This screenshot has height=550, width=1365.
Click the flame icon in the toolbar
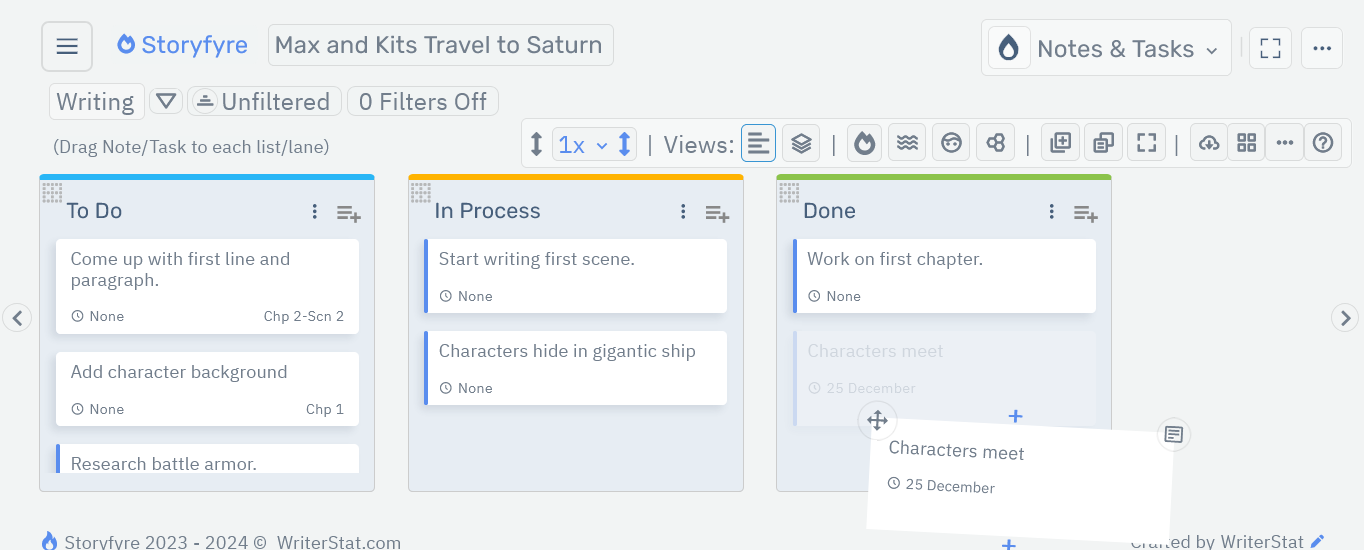click(x=865, y=143)
